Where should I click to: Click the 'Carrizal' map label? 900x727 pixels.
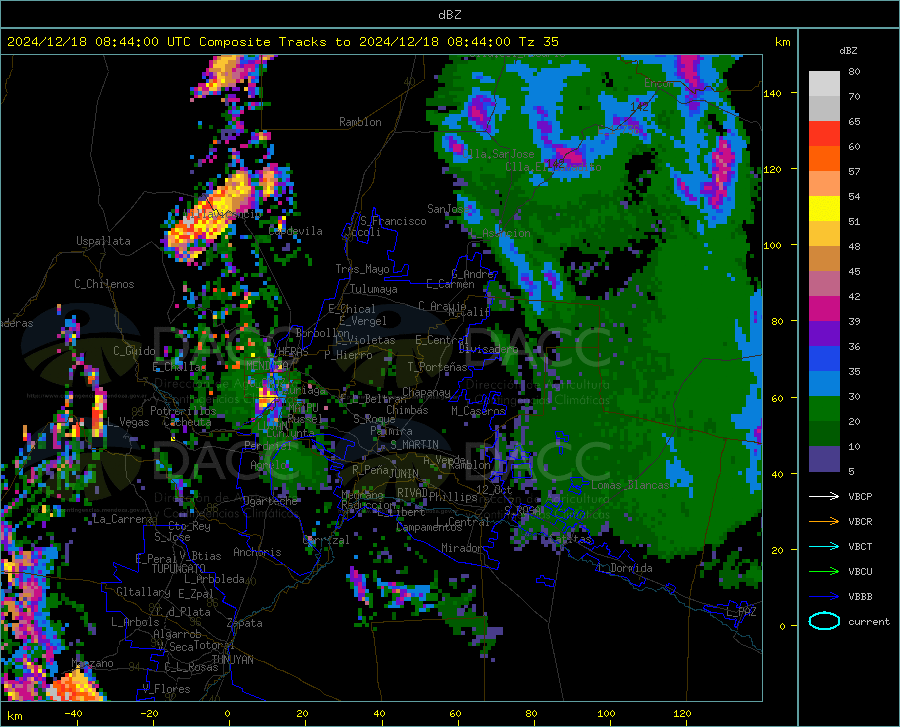pyautogui.click(x=326, y=540)
